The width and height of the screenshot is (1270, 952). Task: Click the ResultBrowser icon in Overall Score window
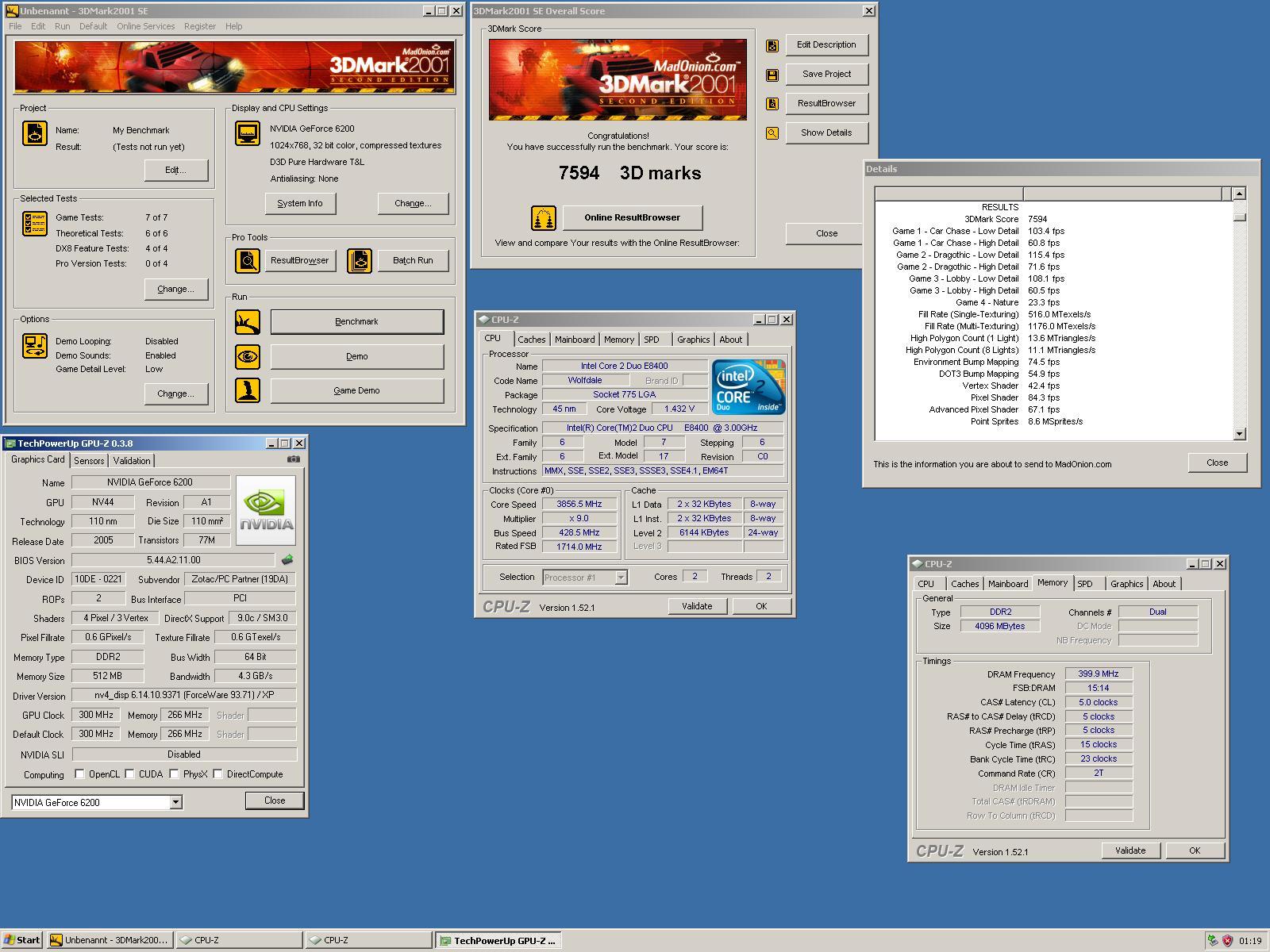[772, 103]
